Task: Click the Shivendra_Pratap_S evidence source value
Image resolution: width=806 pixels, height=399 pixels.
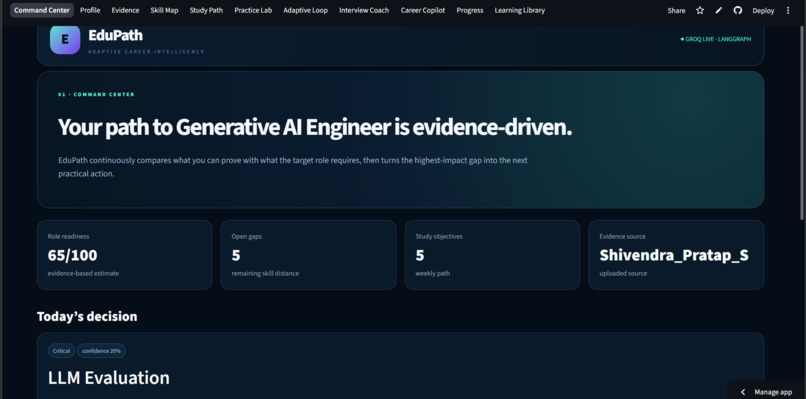Action: tap(674, 255)
